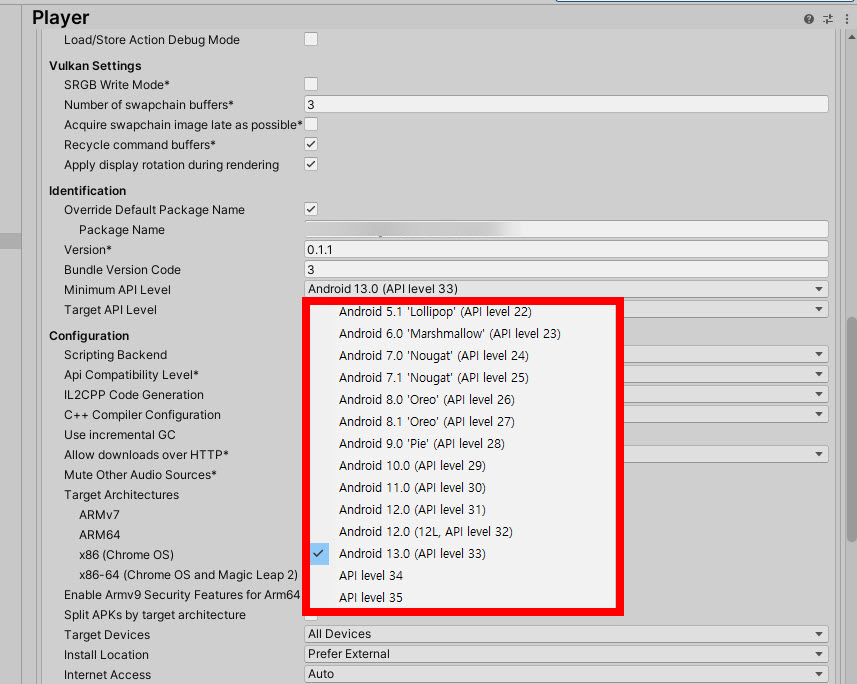Open the Install Location dropdown
The height and width of the screenshot is (684, 857).
566,654
